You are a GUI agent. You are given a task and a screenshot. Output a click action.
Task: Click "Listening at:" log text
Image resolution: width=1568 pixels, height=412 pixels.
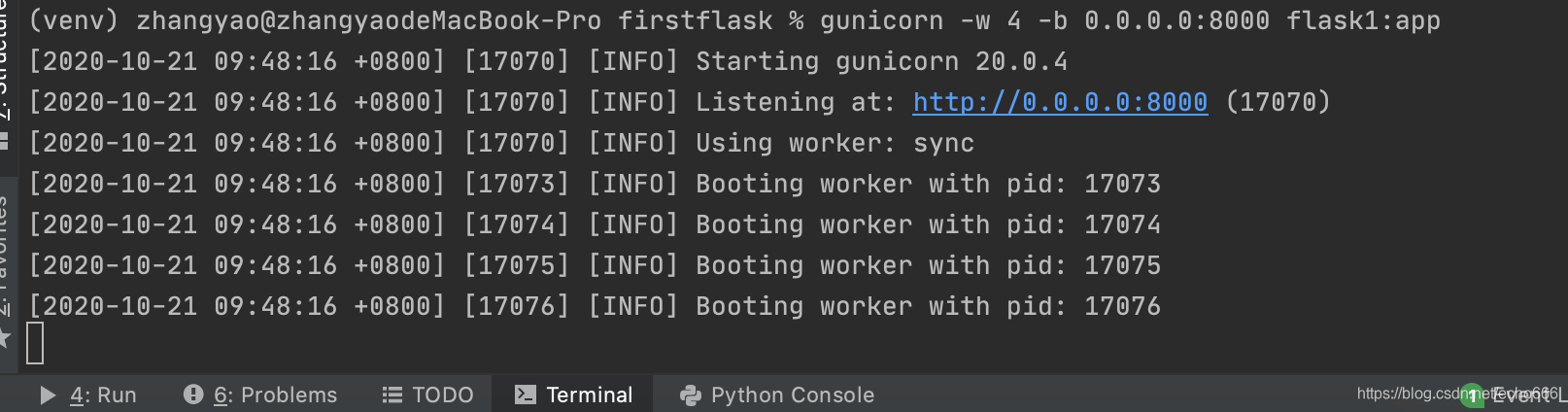click(796, 102)
